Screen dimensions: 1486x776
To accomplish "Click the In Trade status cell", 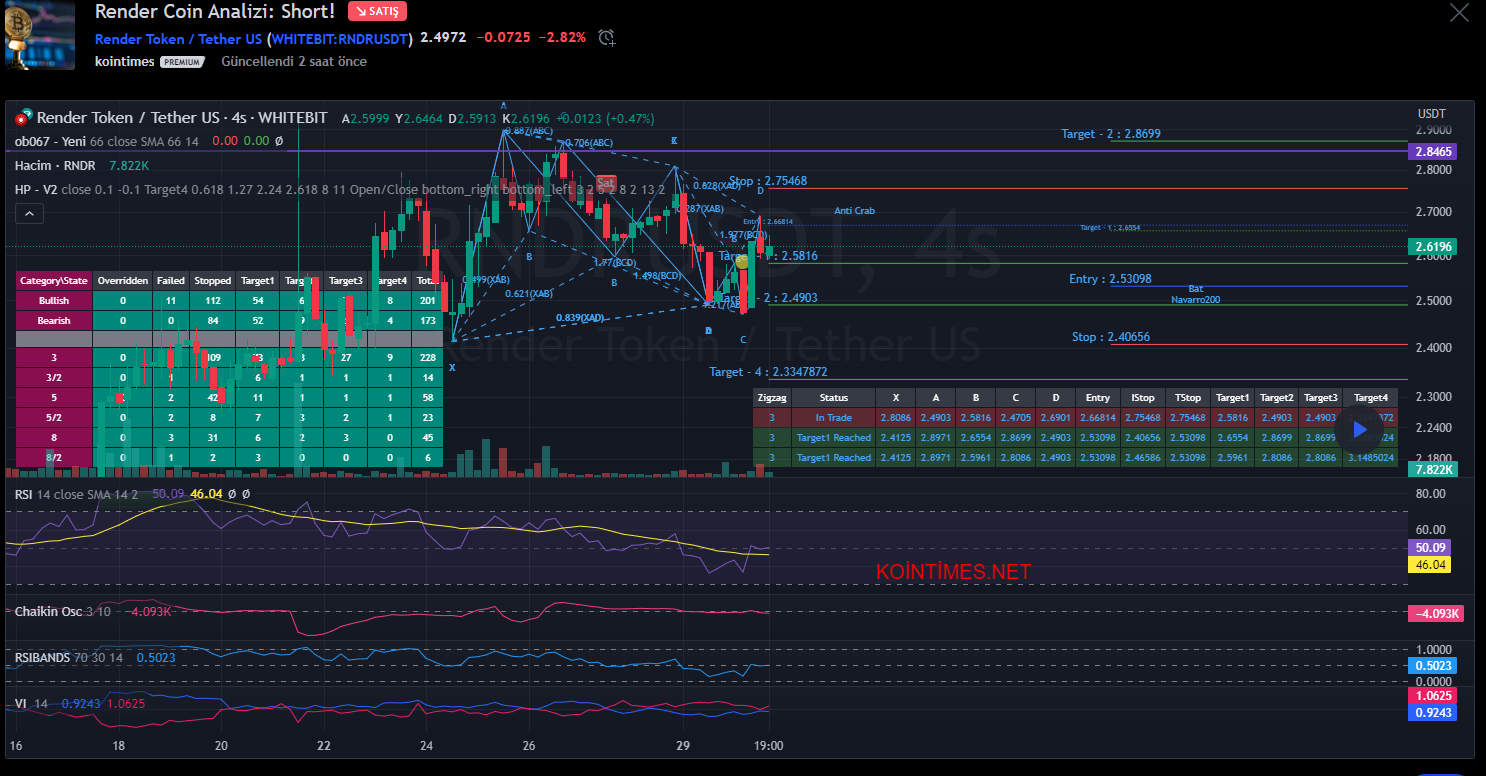I will pyautogui.click(x=833, y=418).
